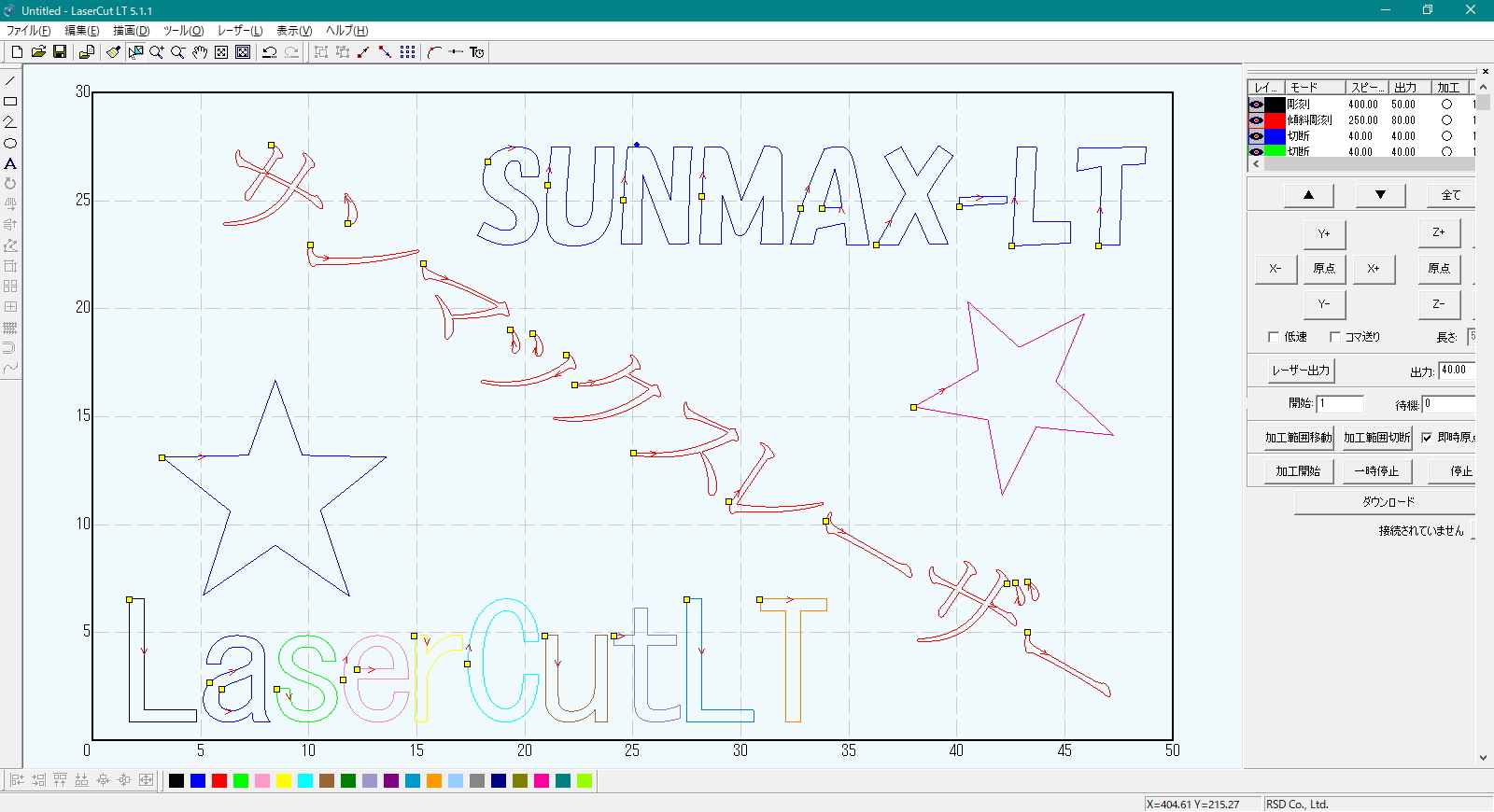Click the zoom in magnifier icon

coord(156,52)
